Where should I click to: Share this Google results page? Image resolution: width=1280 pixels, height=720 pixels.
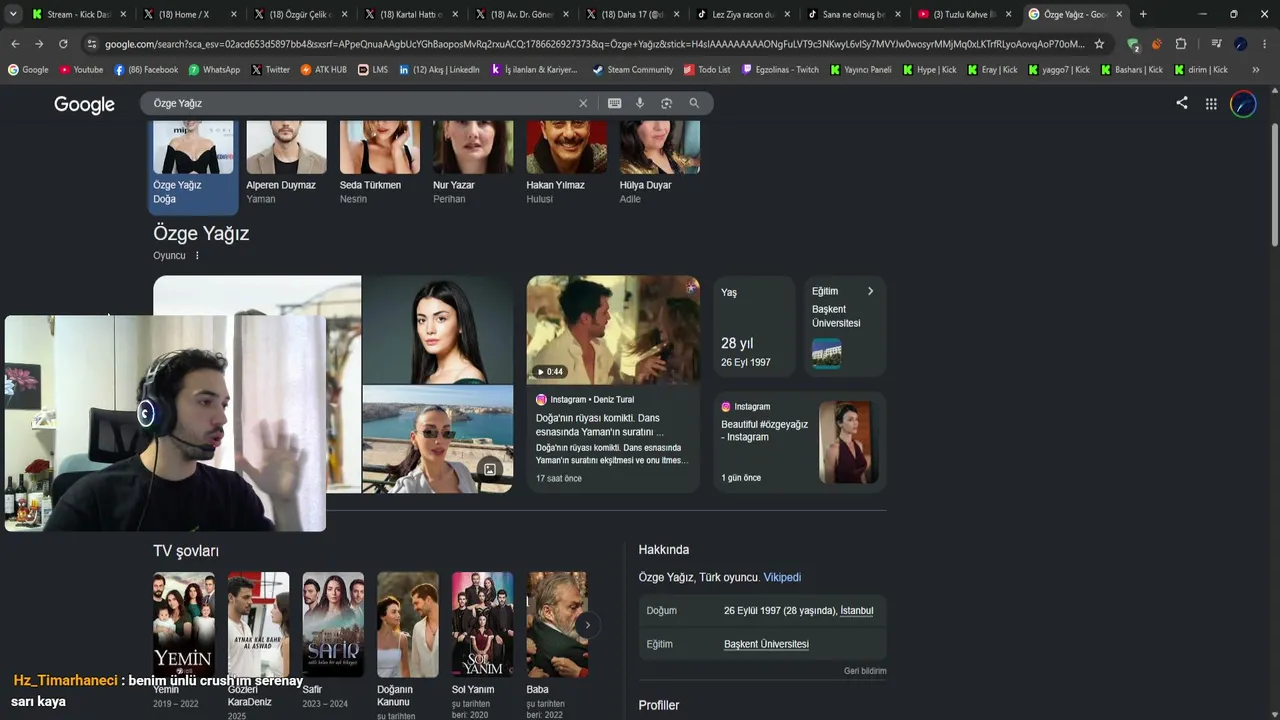1182,103
